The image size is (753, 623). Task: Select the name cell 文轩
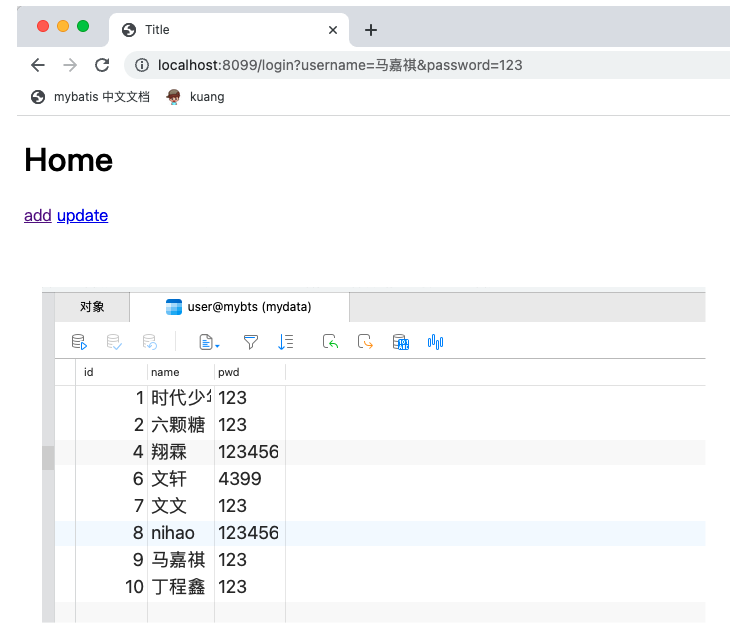[181, 479]
